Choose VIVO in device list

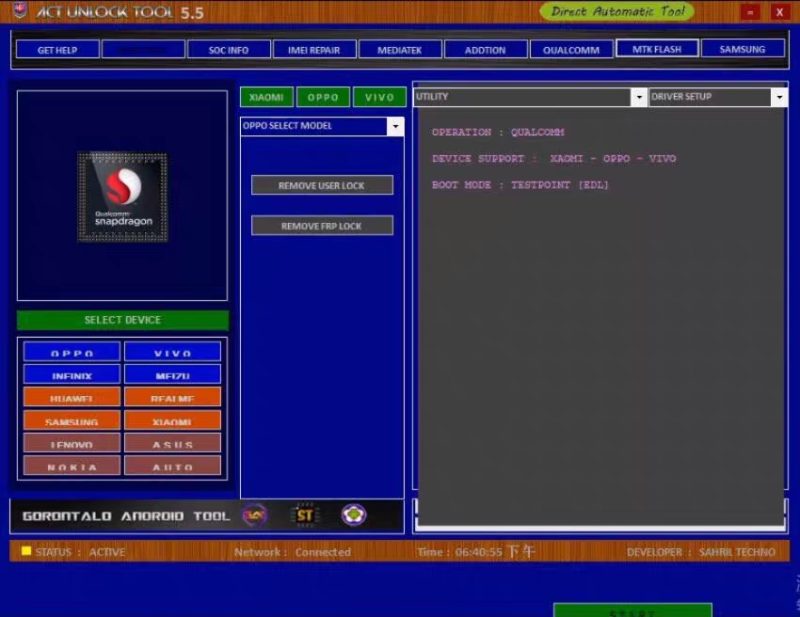point(172,352)
